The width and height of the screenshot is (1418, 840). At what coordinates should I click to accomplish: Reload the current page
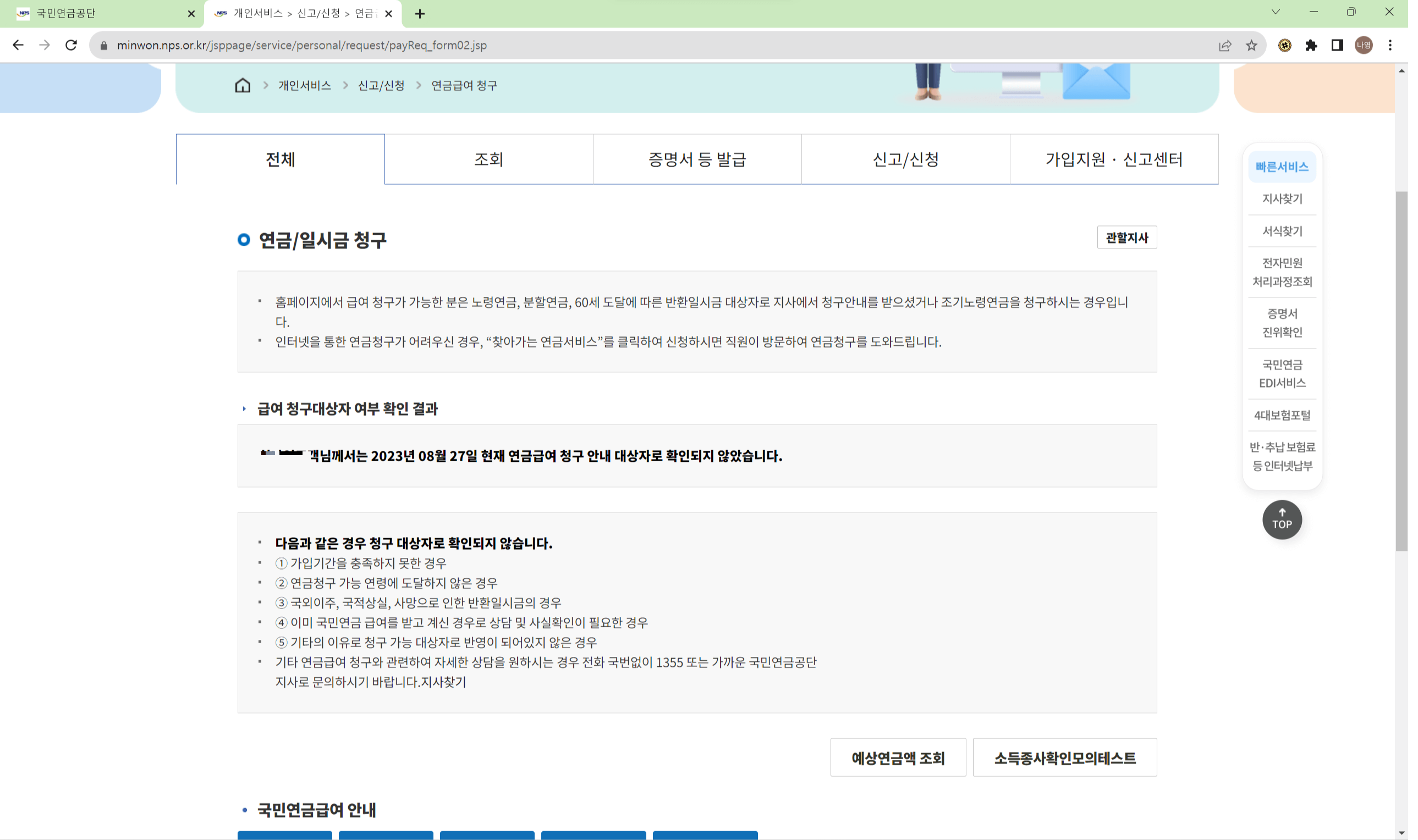70,45
